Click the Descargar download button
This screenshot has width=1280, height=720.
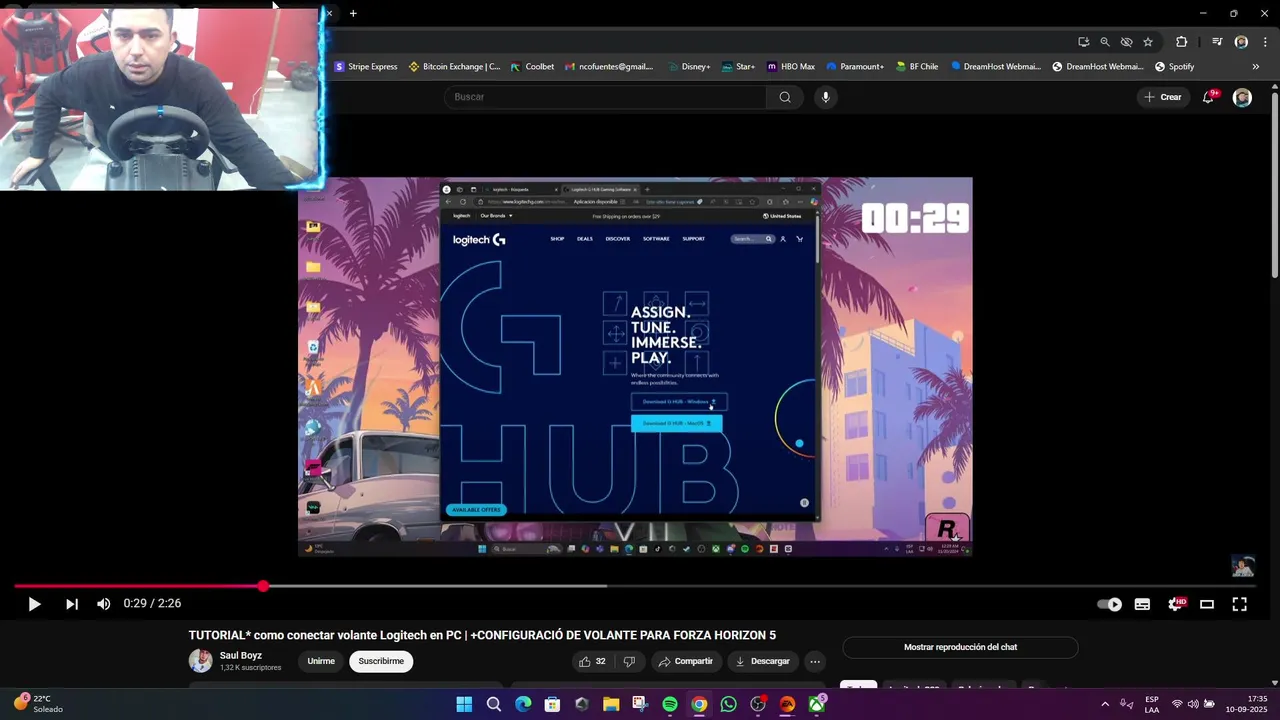click(x=762, y=661)
